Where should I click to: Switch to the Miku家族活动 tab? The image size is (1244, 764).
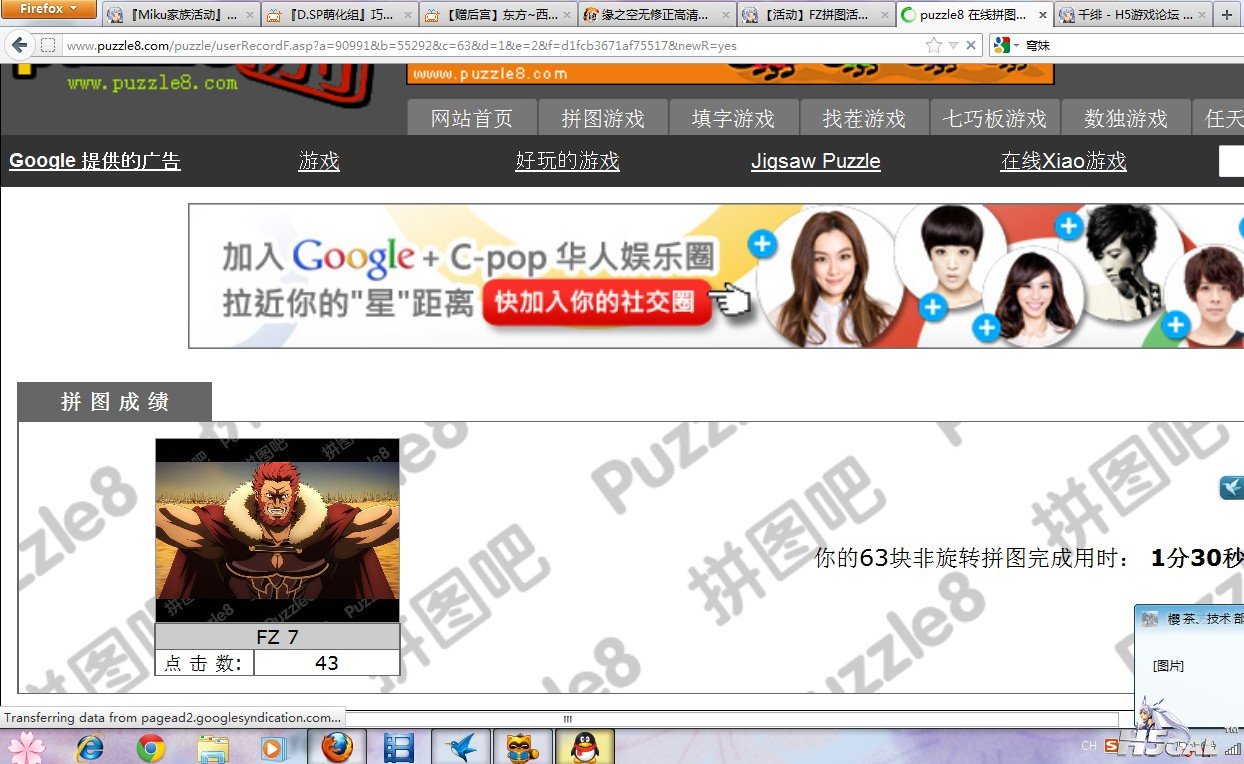pyautogui.click(x=180, y=15)
